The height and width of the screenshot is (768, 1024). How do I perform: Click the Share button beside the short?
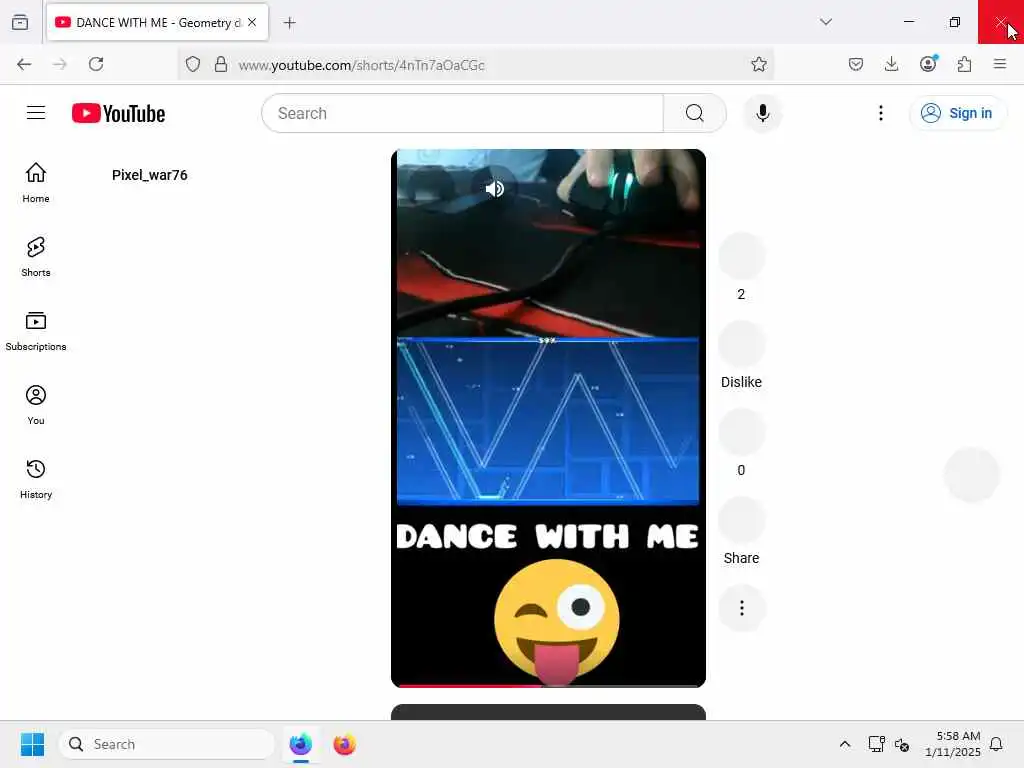[x=741, y=520]
